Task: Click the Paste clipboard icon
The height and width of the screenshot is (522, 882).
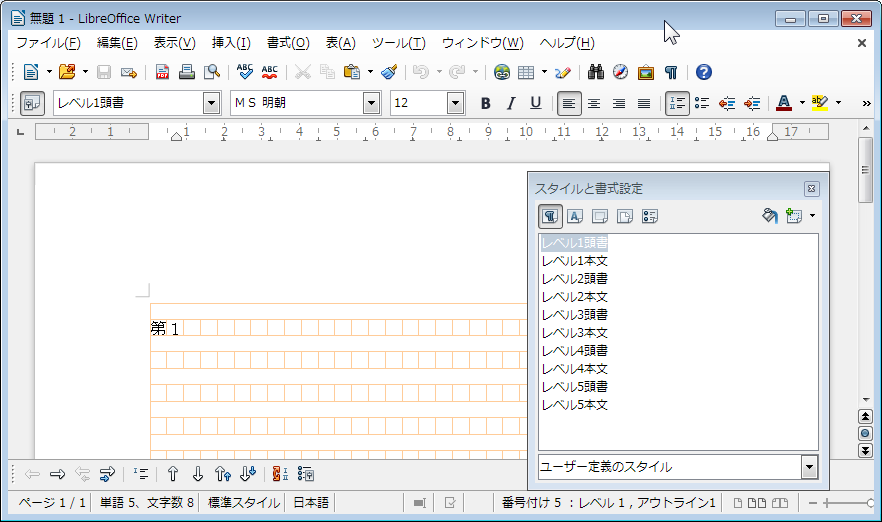Action: [x=352, y=72]
